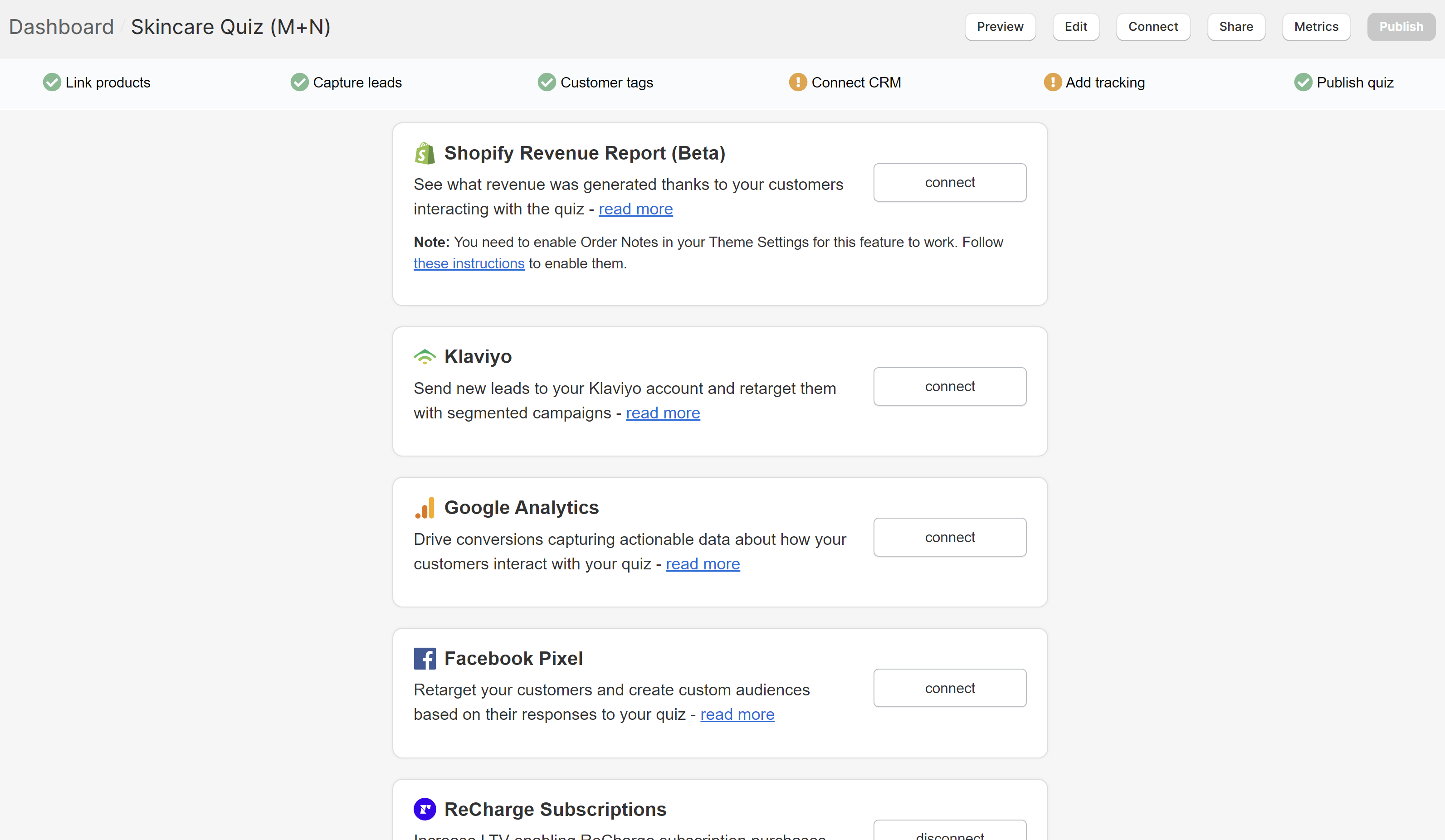Click the orange warning icon beside Connect CRM
Screen dimensions: 1445x840
[x=798, y=83]
